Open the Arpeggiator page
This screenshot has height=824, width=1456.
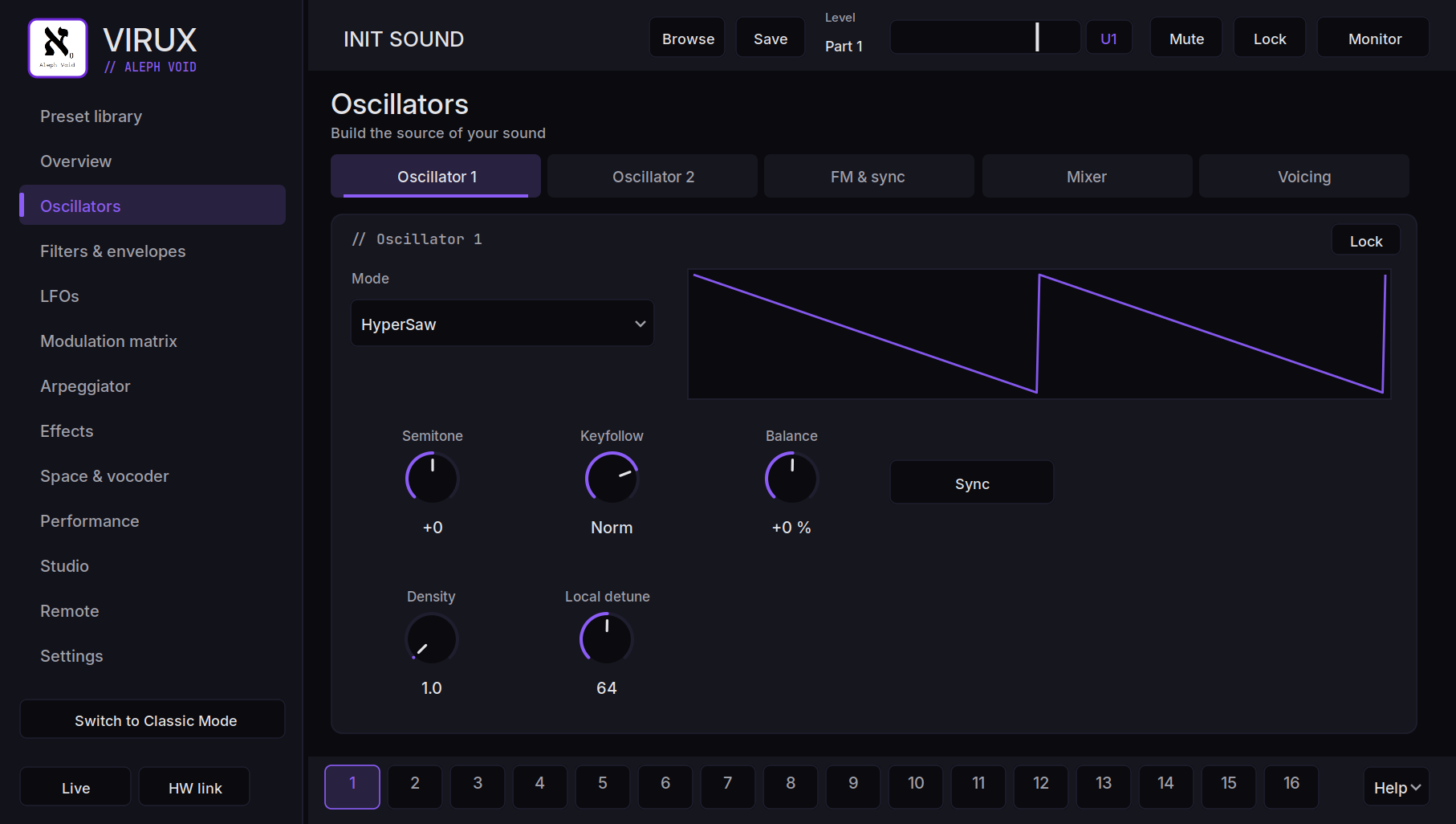(x=153, y=385)
